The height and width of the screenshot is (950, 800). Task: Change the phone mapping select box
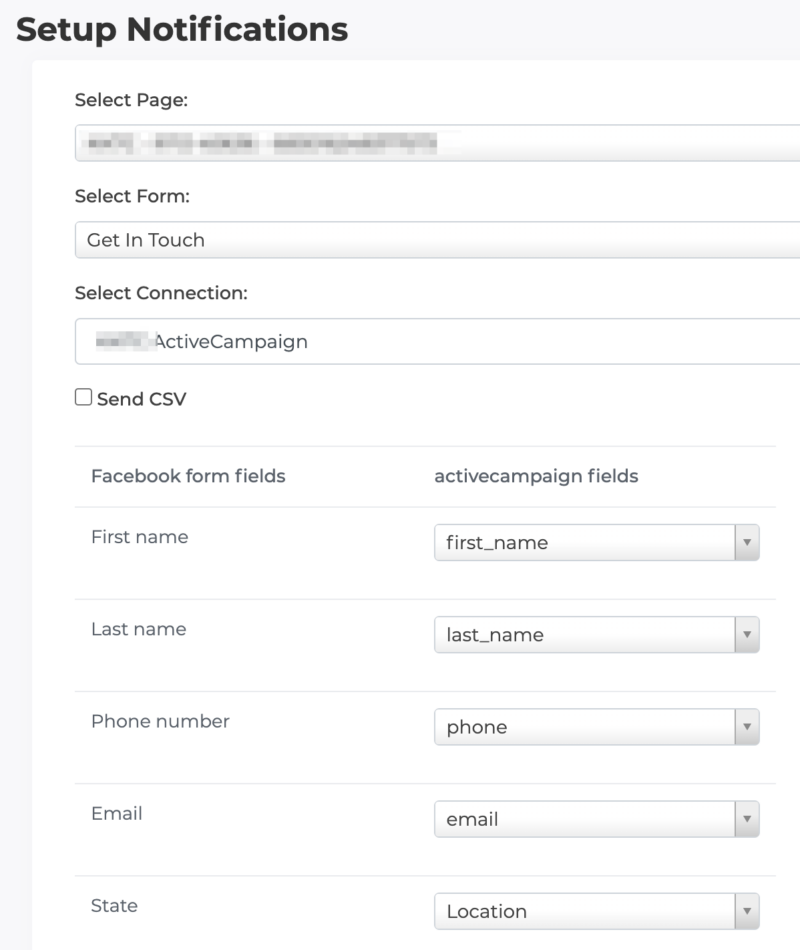pyautogui.click(x=585, y=727)
